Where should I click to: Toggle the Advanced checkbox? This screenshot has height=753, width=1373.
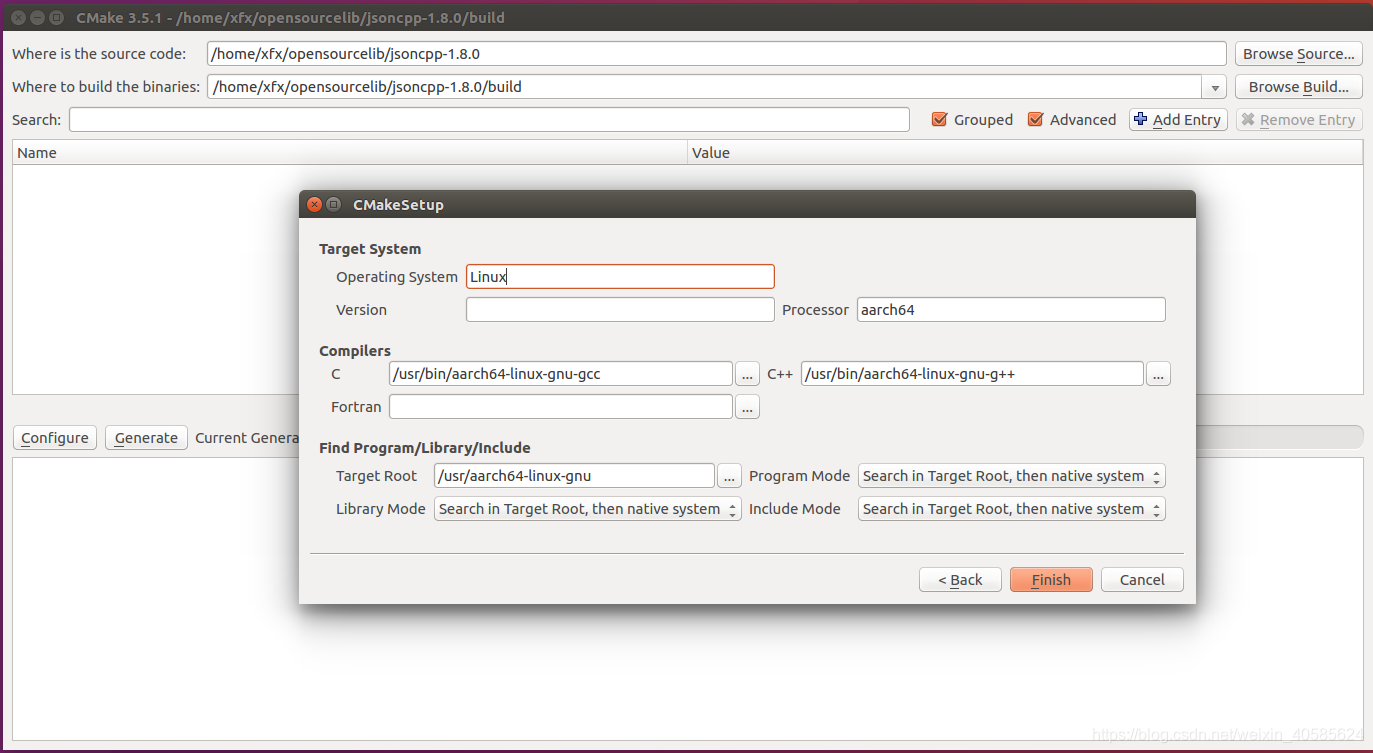[1035, 119]
